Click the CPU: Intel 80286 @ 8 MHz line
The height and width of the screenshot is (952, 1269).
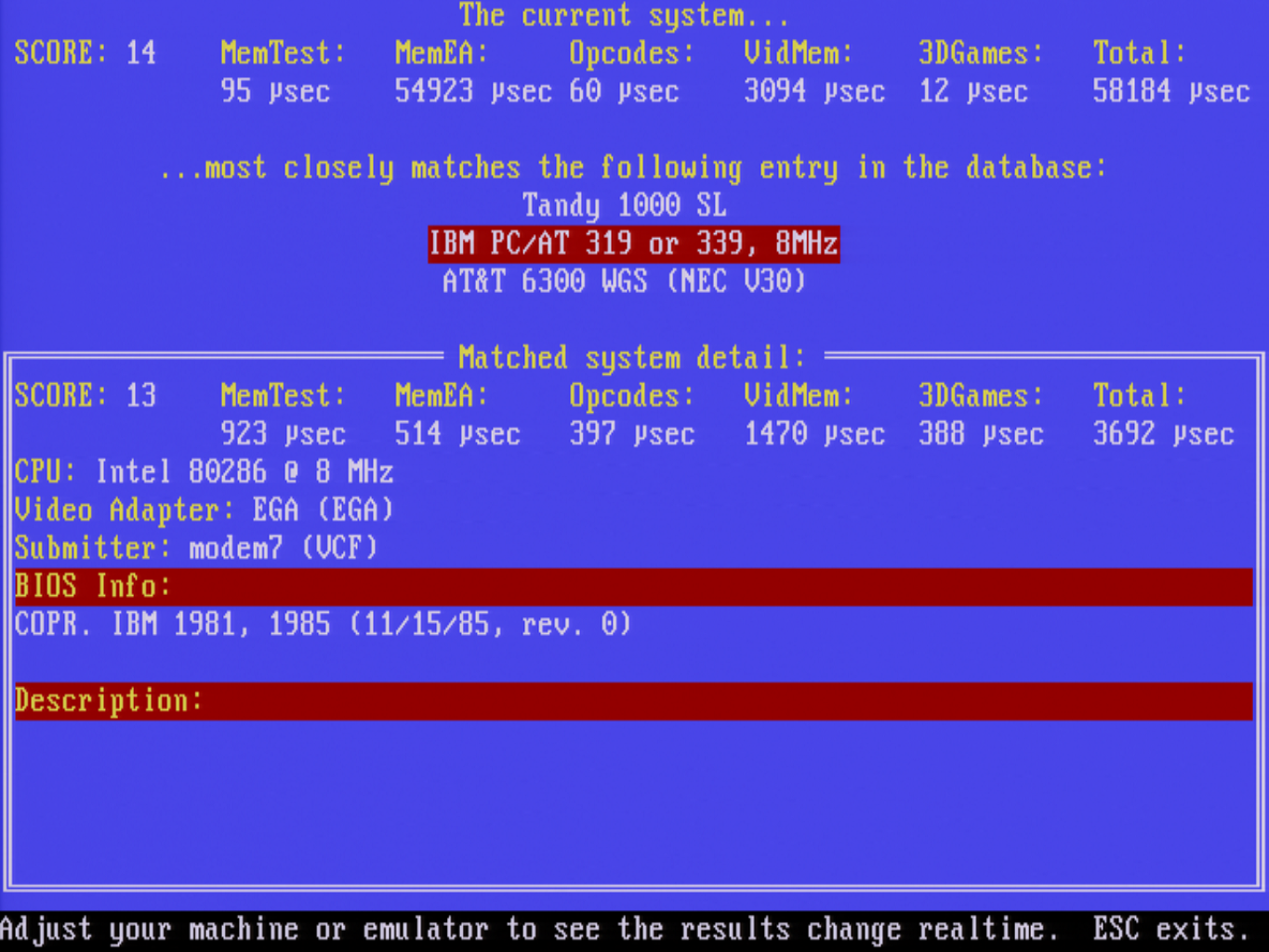coord(205,472)
